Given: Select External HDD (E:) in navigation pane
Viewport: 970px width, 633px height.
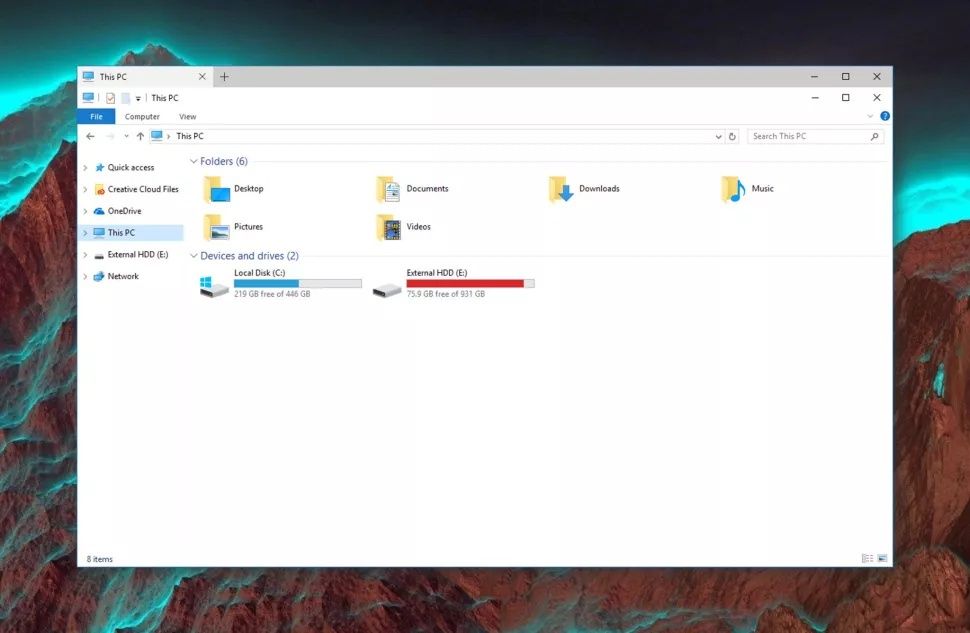Looking at the screenshot, I should point(138,255).
